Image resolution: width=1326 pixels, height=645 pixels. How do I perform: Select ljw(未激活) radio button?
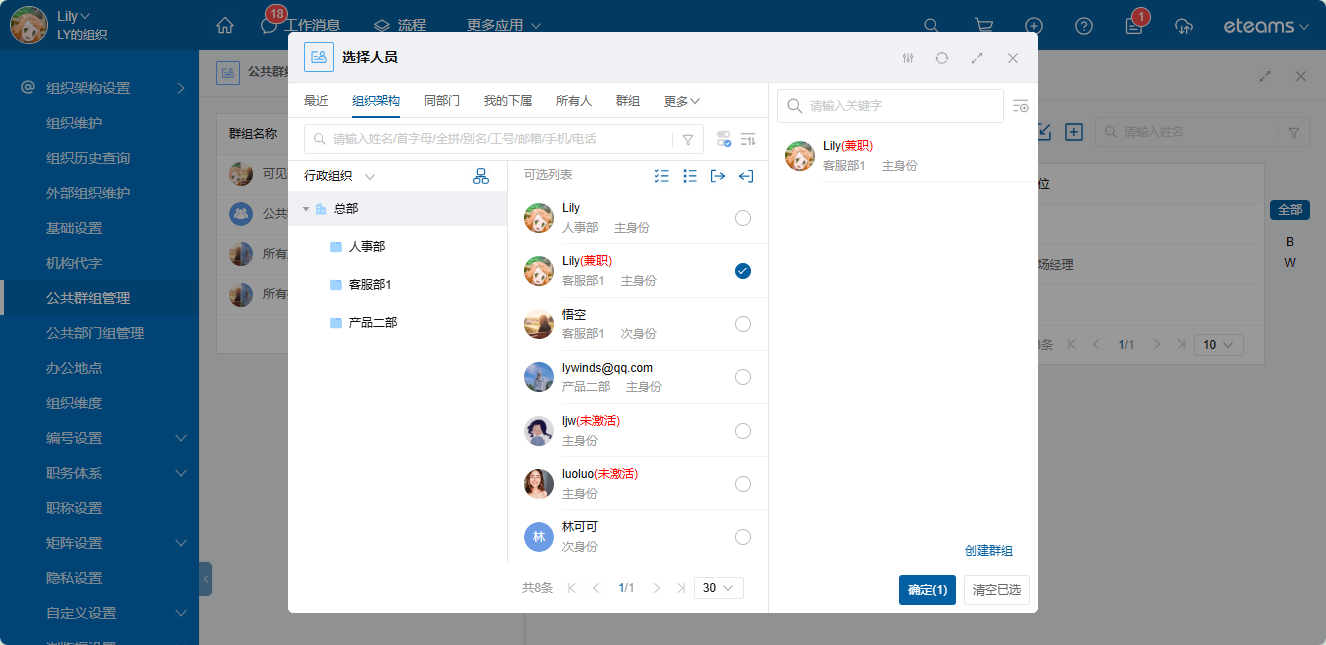click(x=743, y=431)
